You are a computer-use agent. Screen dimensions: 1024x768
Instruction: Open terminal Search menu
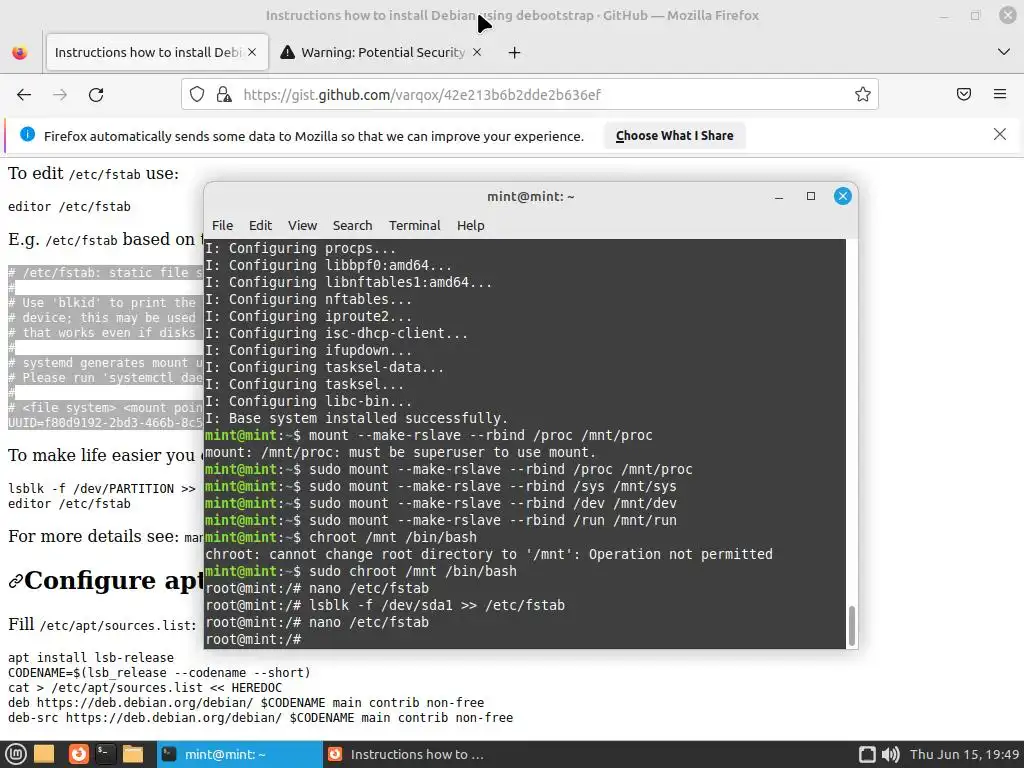click(x=352, y=225)
